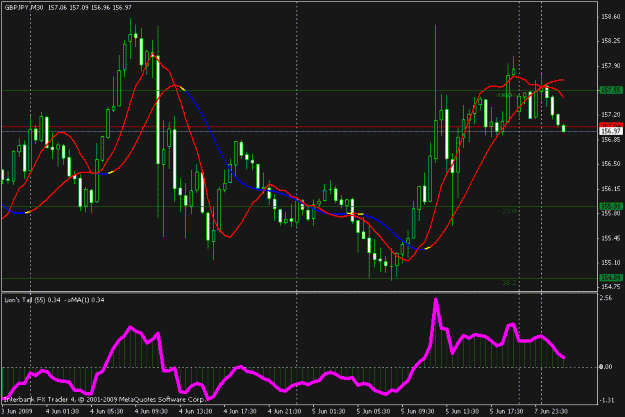Click the 154.75 price scale label
The height and width of the screenshot is (417, 625).
pyautogui.click(x=610, y=287)
